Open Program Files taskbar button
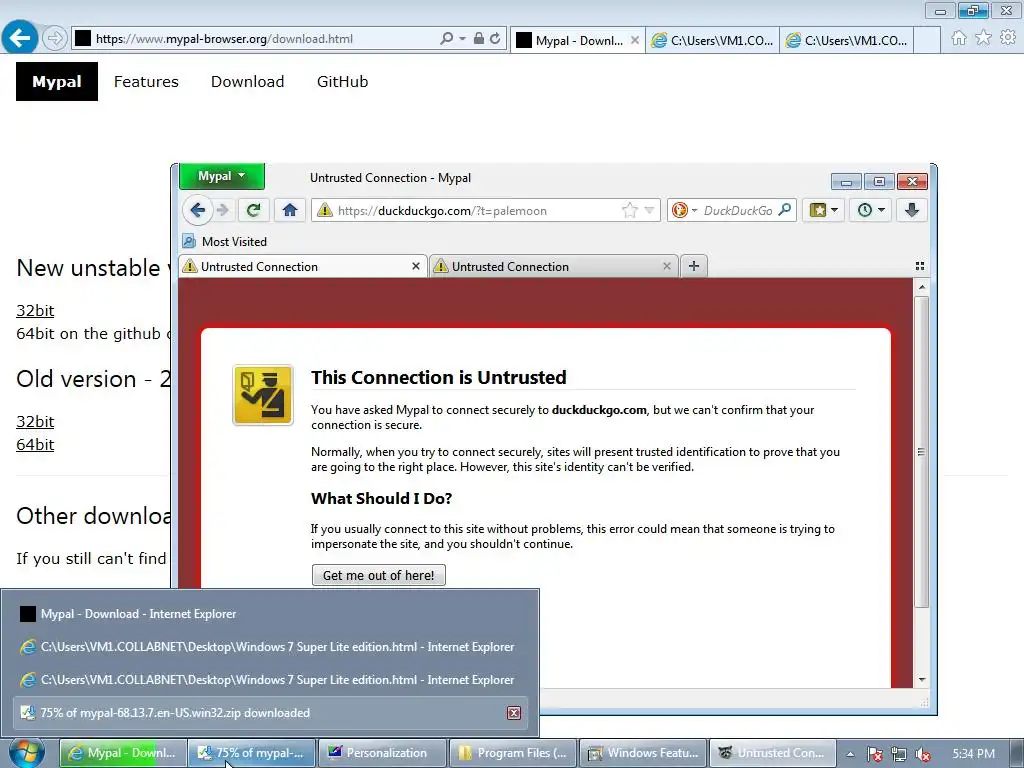The image size is (1024, 768). (x=513, y=753)
